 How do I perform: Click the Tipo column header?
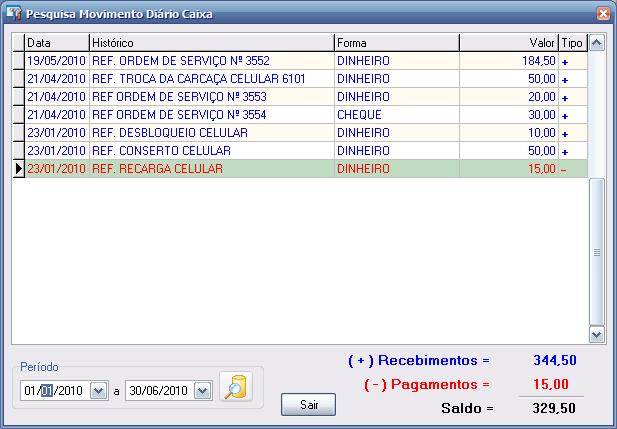tap(572, 43)
